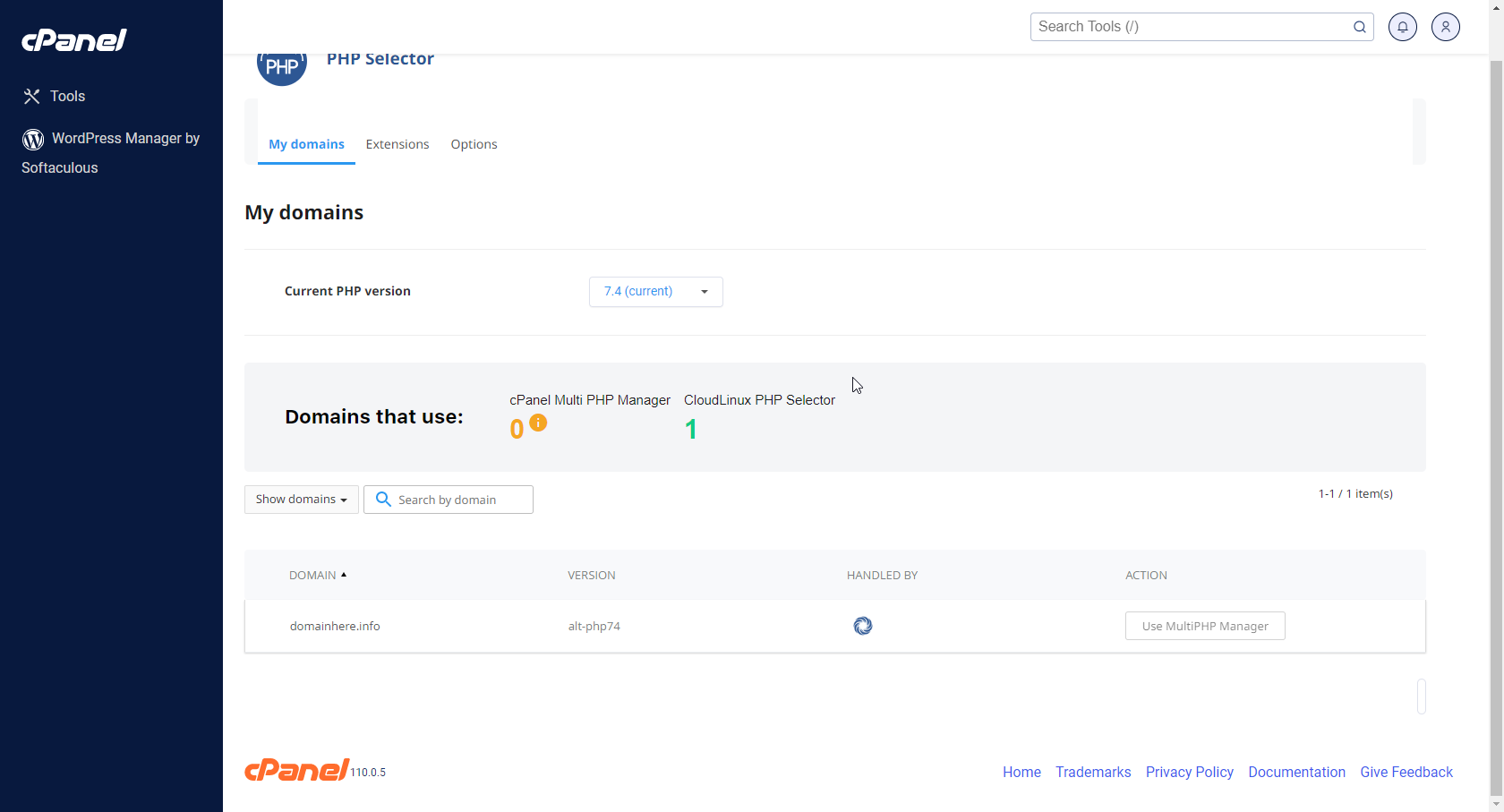Click the 110.0.5 version number in footer
This screenshot has height=812, width=1504.
click(x=368, y=773)
